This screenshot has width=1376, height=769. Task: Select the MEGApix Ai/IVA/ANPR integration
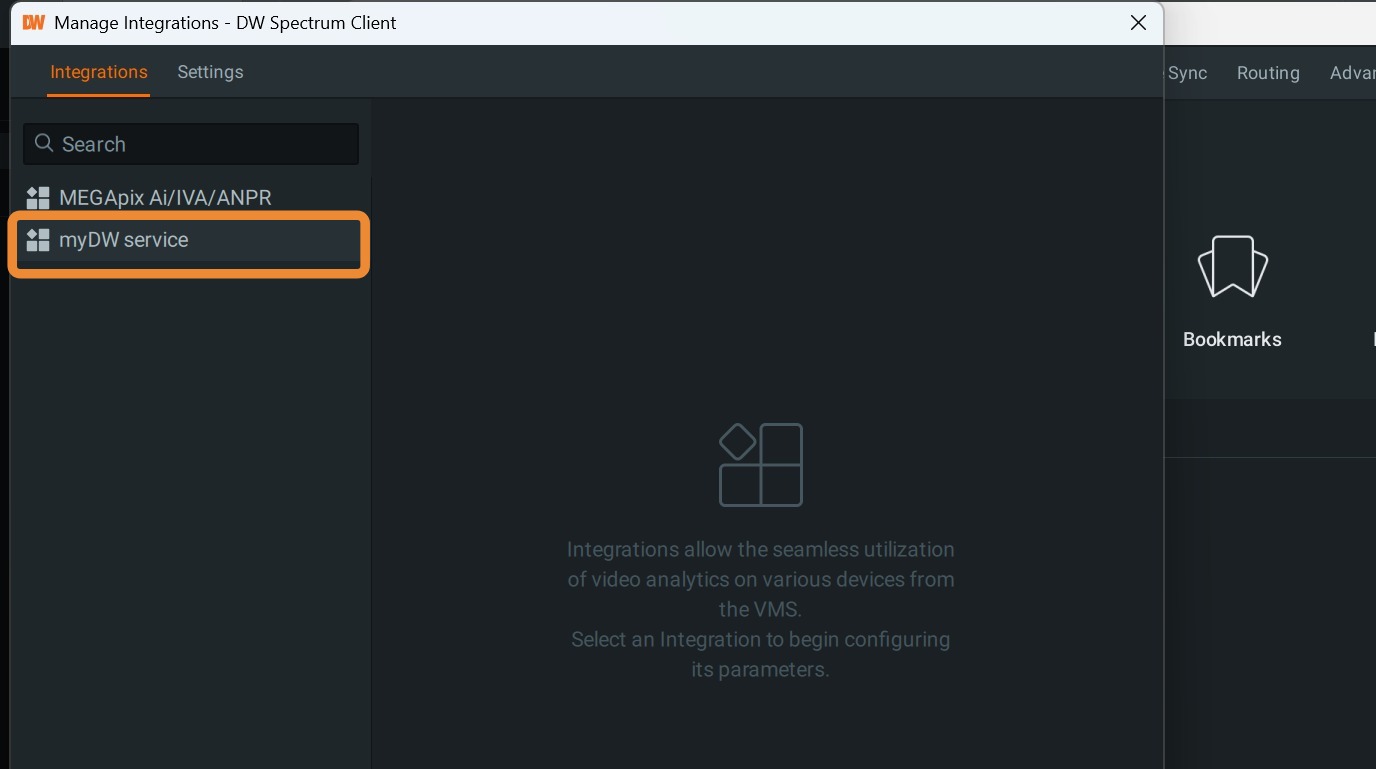[191, 198]
